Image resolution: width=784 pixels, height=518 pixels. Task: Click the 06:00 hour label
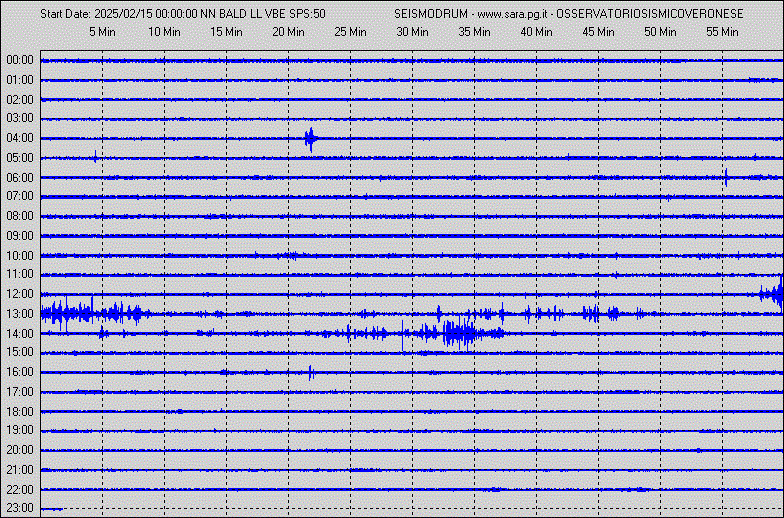click(20, 178)
